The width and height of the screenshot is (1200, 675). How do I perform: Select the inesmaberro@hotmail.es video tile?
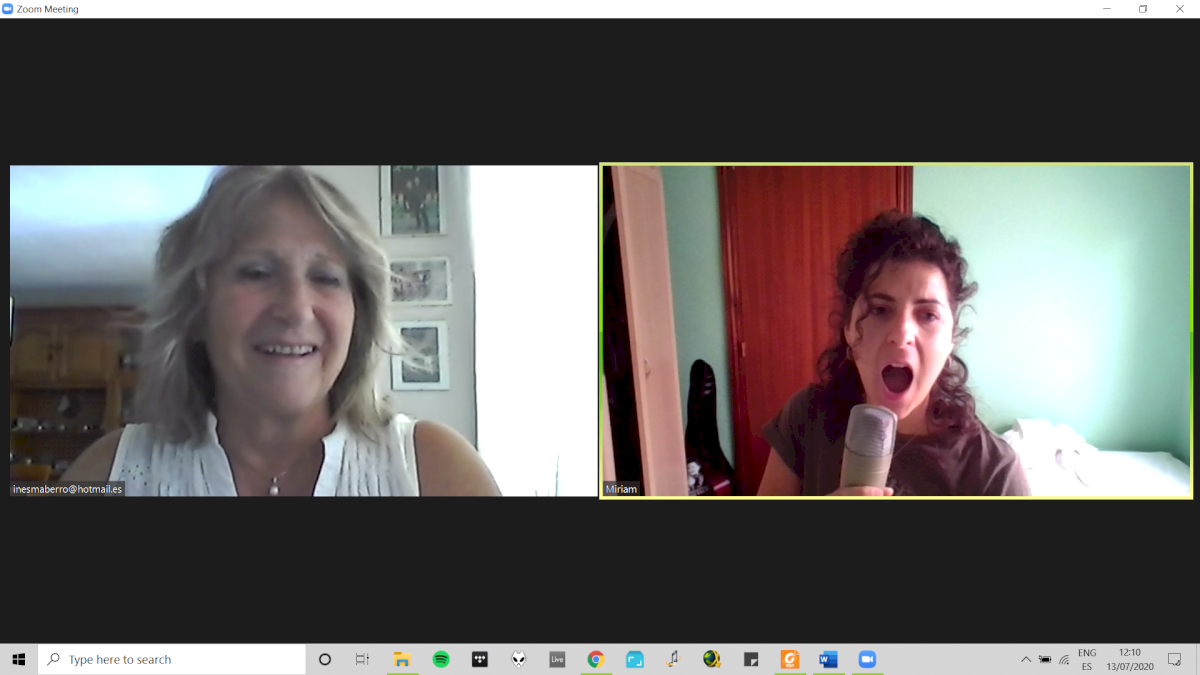[x=303, y=330]
